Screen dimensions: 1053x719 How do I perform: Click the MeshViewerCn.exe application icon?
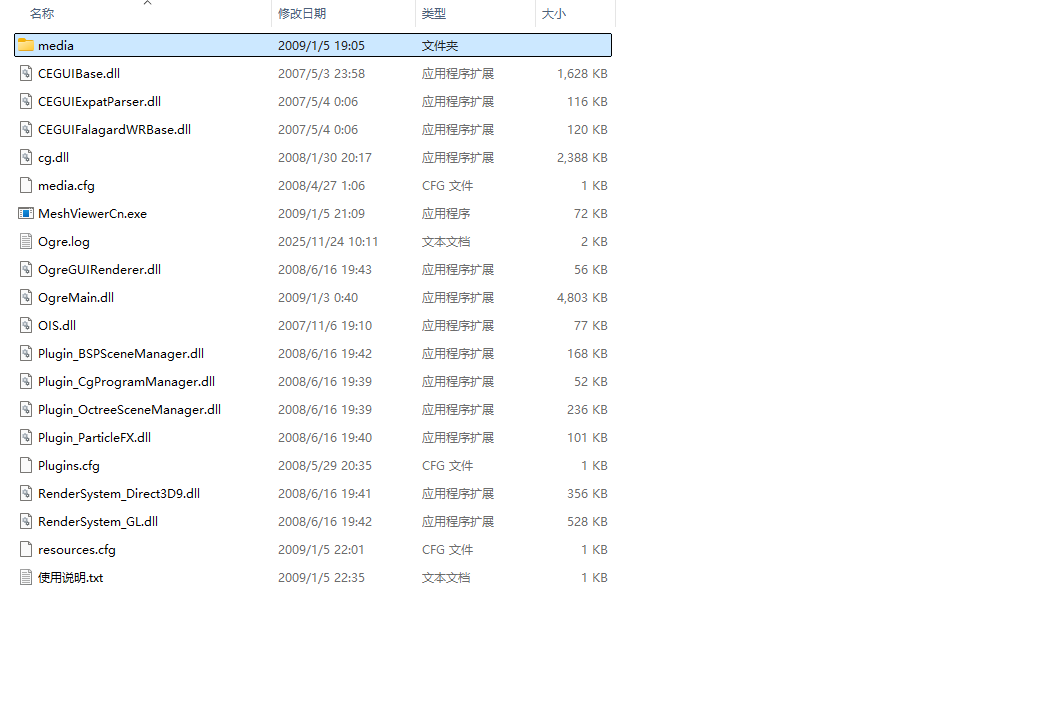[26, 213]
